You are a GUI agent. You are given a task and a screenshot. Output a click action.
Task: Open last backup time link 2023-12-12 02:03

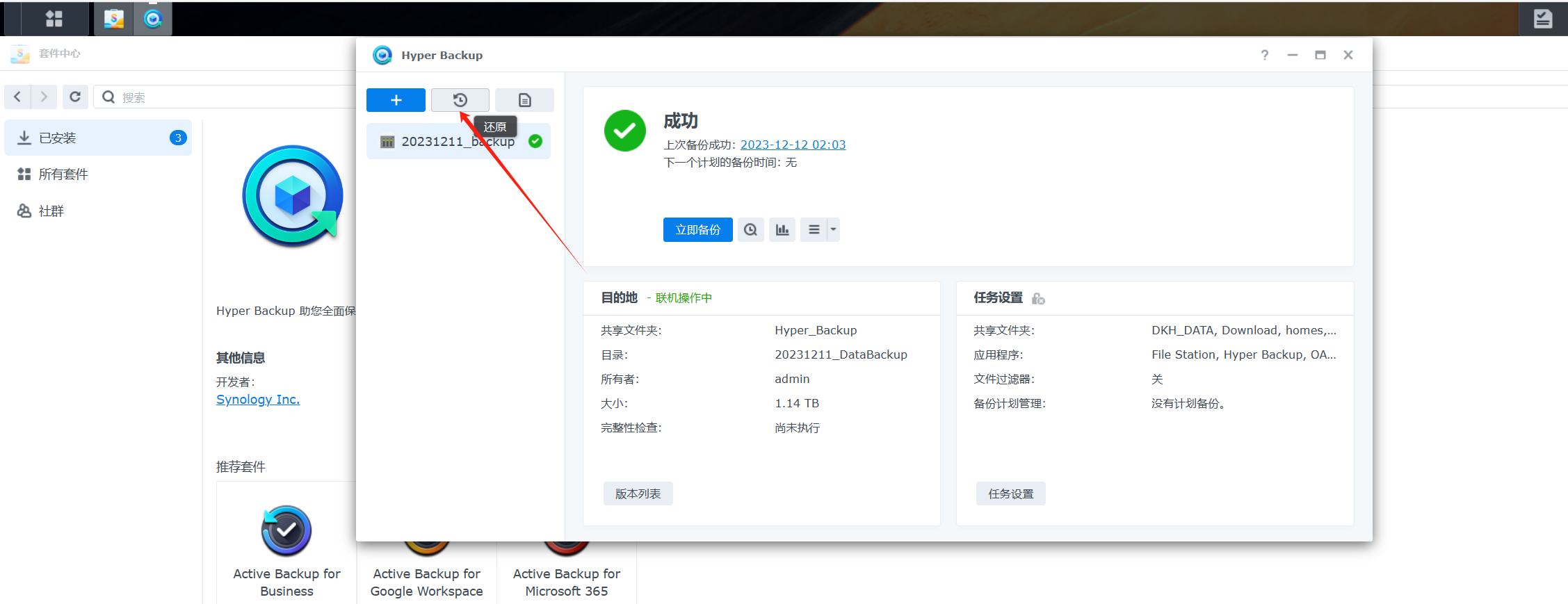tap(793, 145)
